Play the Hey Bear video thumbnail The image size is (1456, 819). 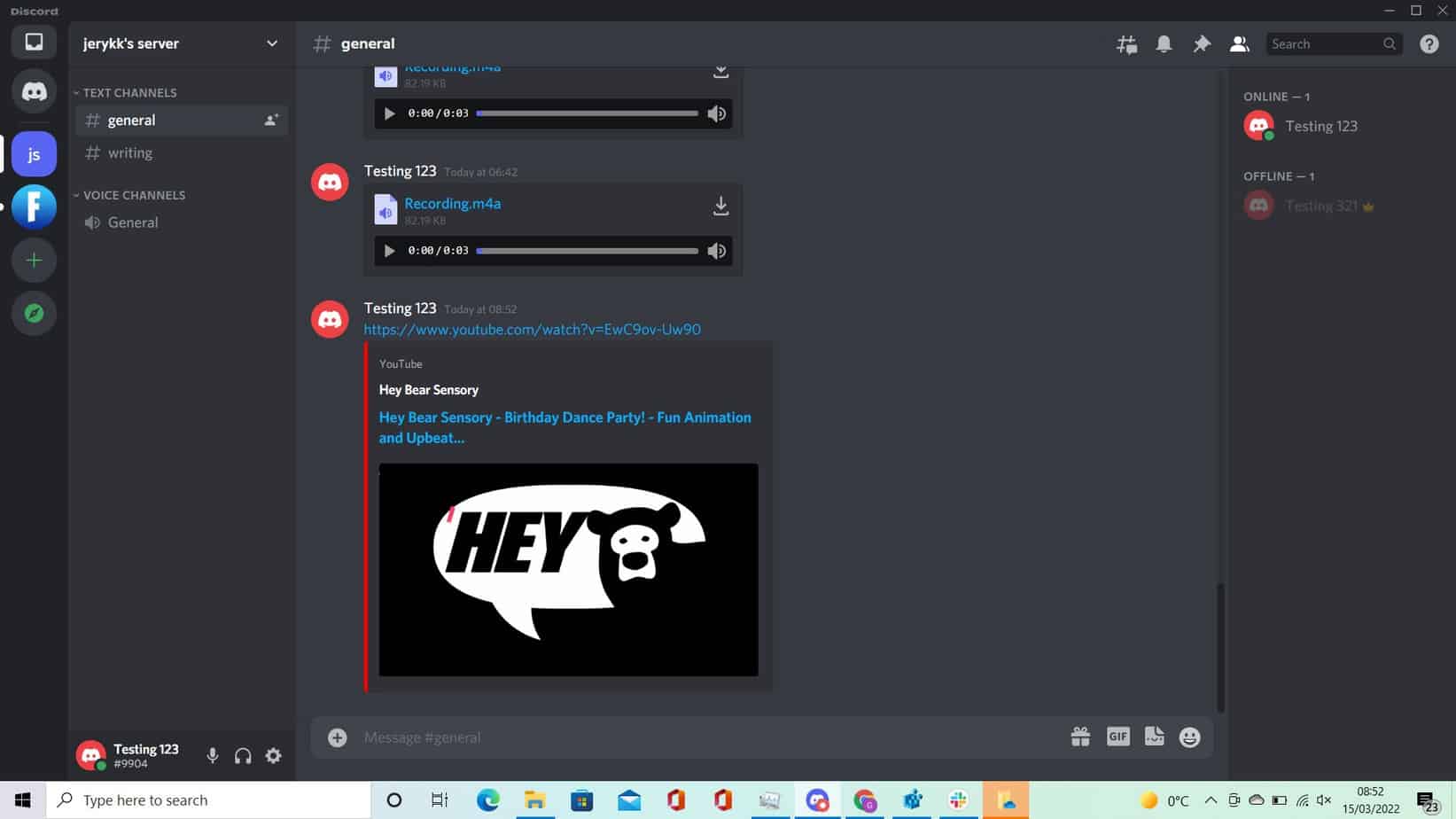click(x=568, y=570)
